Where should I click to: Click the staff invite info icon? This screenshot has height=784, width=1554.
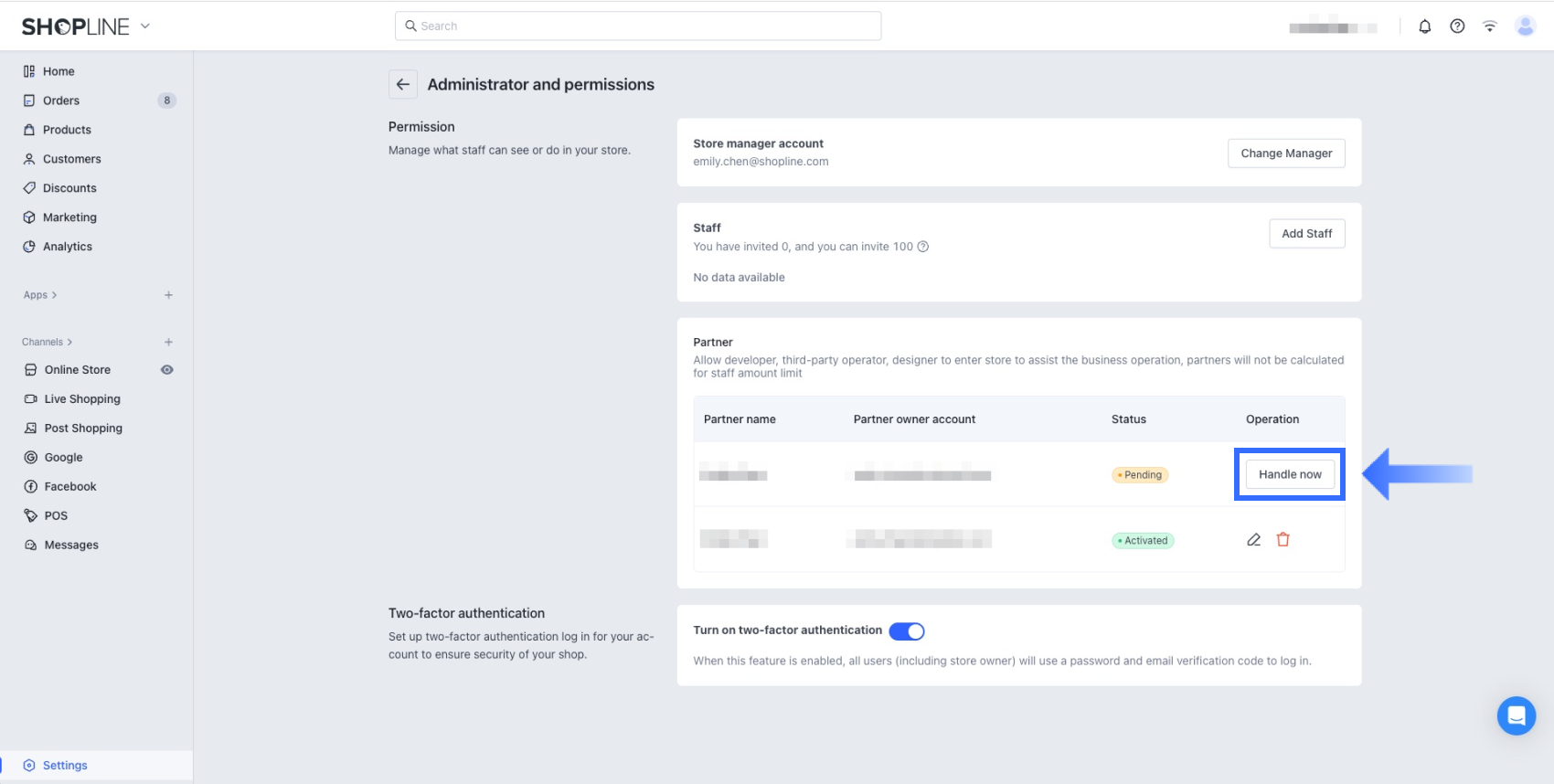tap(923, 247)
